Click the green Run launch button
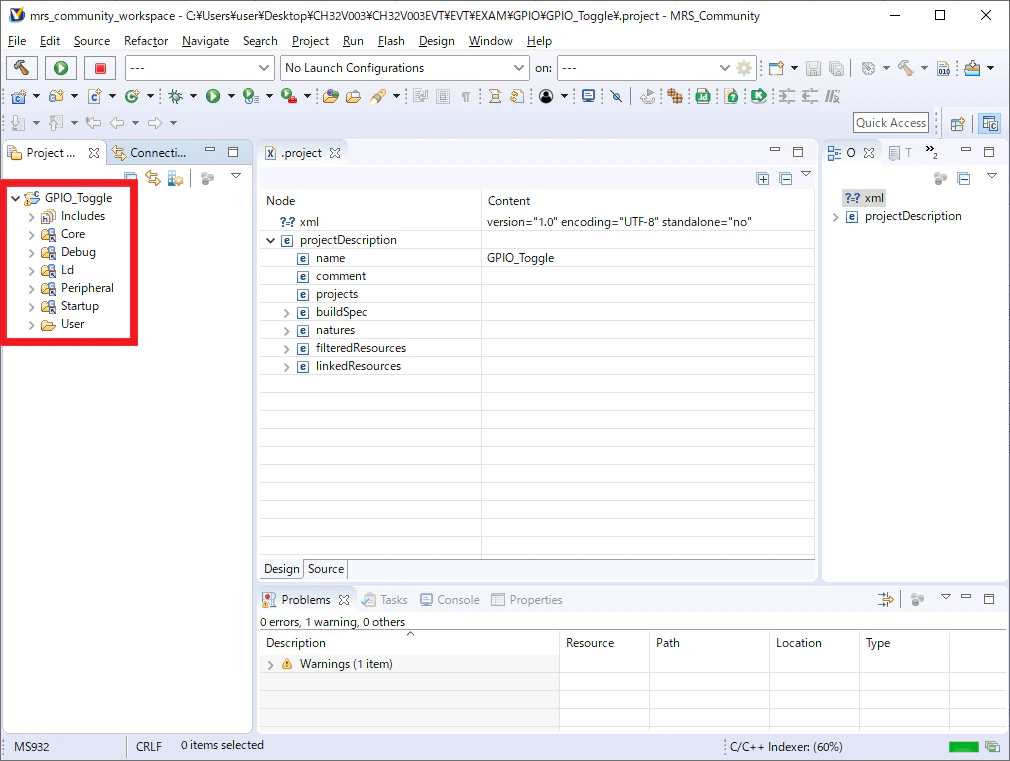 pyautogui.click(x=61, y=68)
